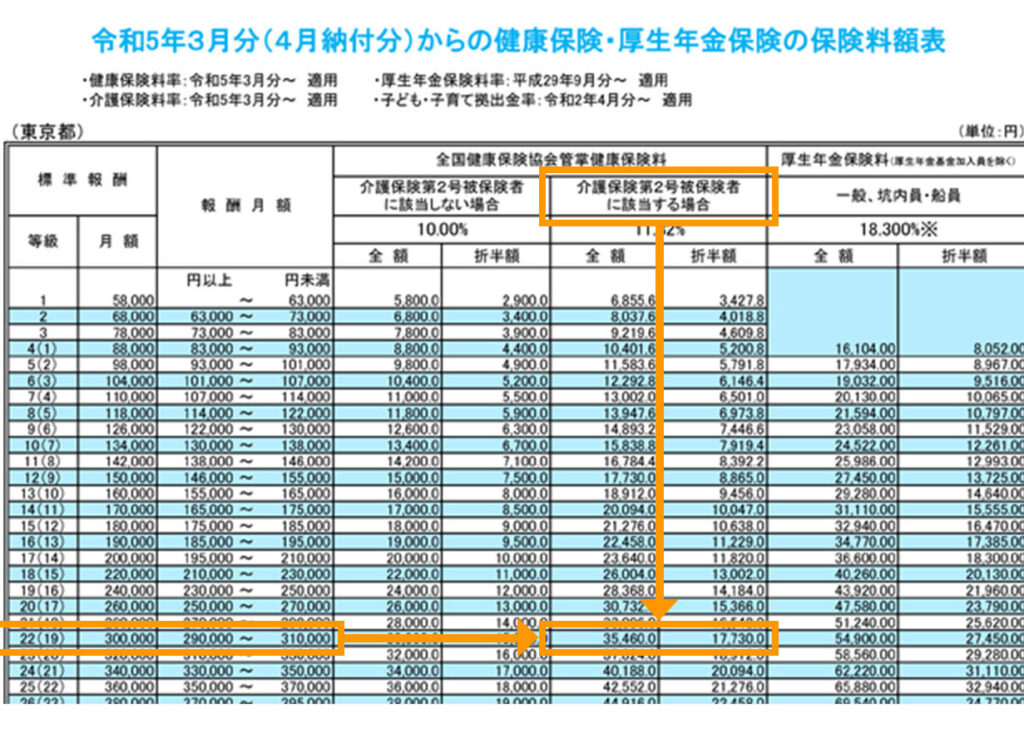Click the blue insurance premium table title
Screen dimensions: 1024x729
[x=518, y=41]
